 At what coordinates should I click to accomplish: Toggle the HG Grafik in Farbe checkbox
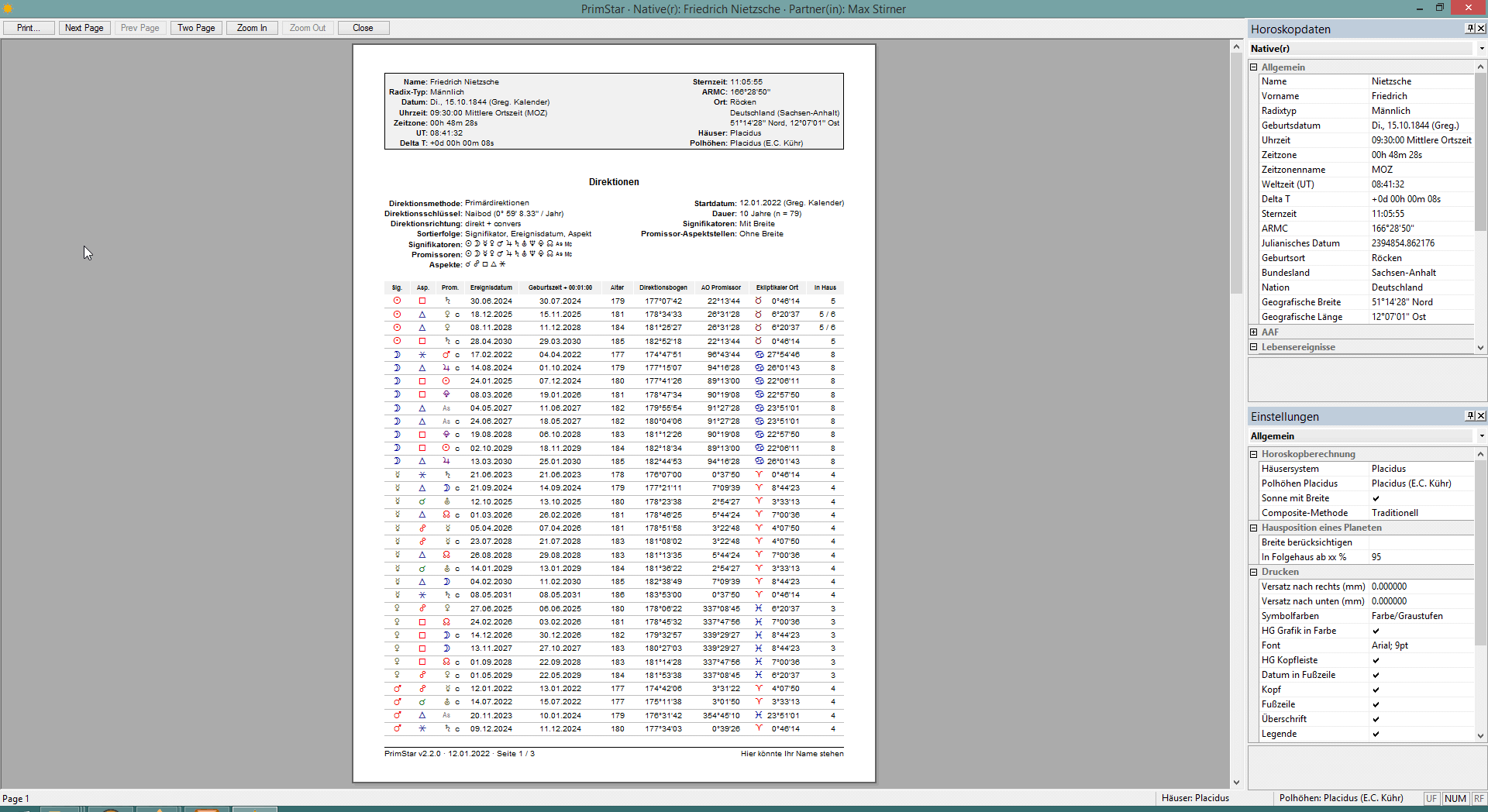(x=1376, y=631)
